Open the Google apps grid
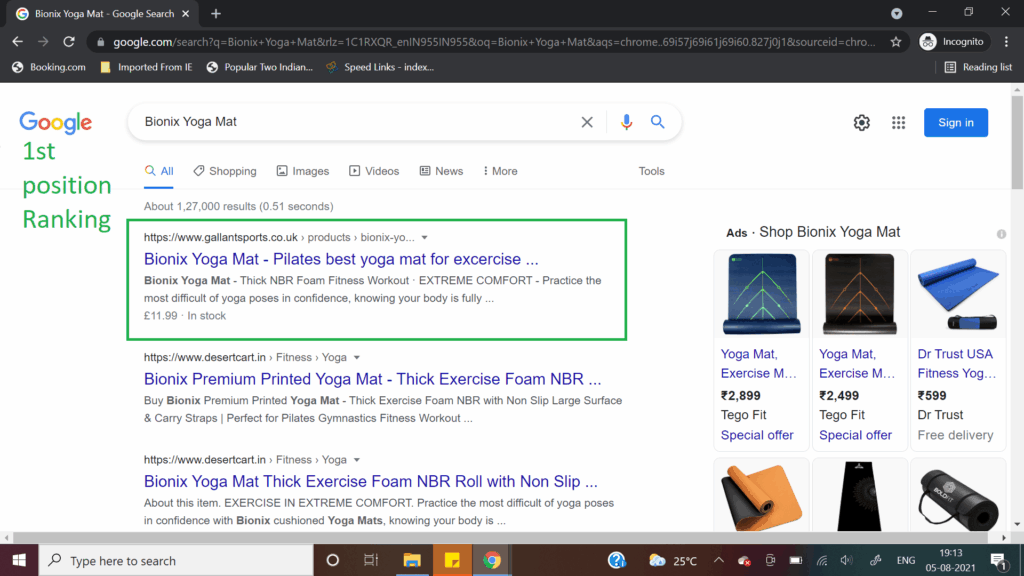This screenshot has height=576, width=1024. [899, 123]
